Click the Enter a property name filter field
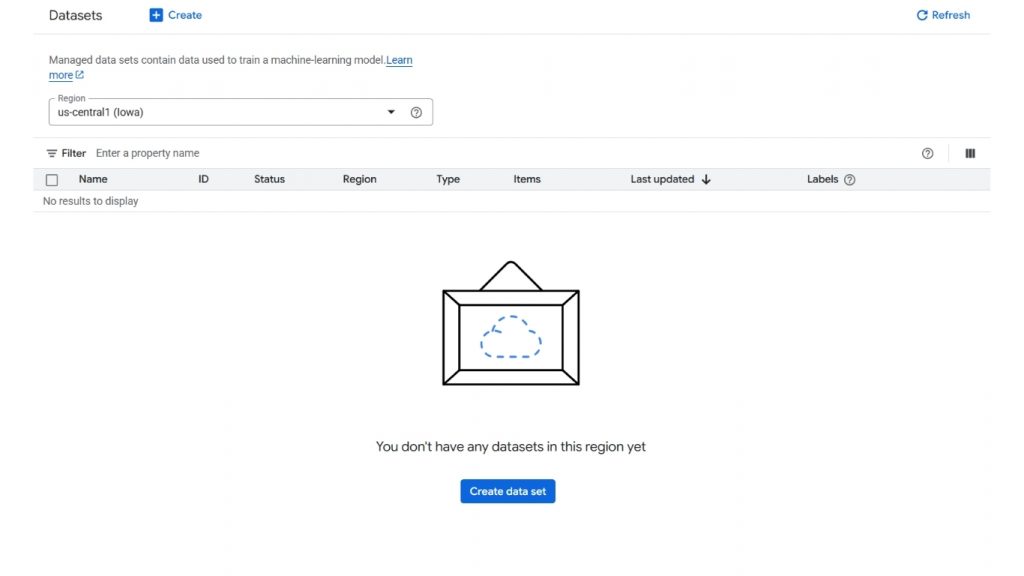 [x=148, y=153]
